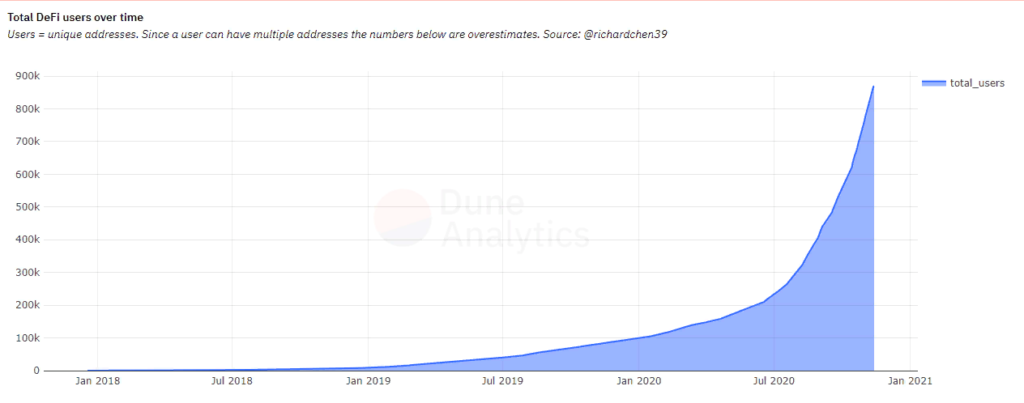Click the 'Dune Analytics' watermark text
The height and width of the screenshot is (403, 1024).
[514, 218]
